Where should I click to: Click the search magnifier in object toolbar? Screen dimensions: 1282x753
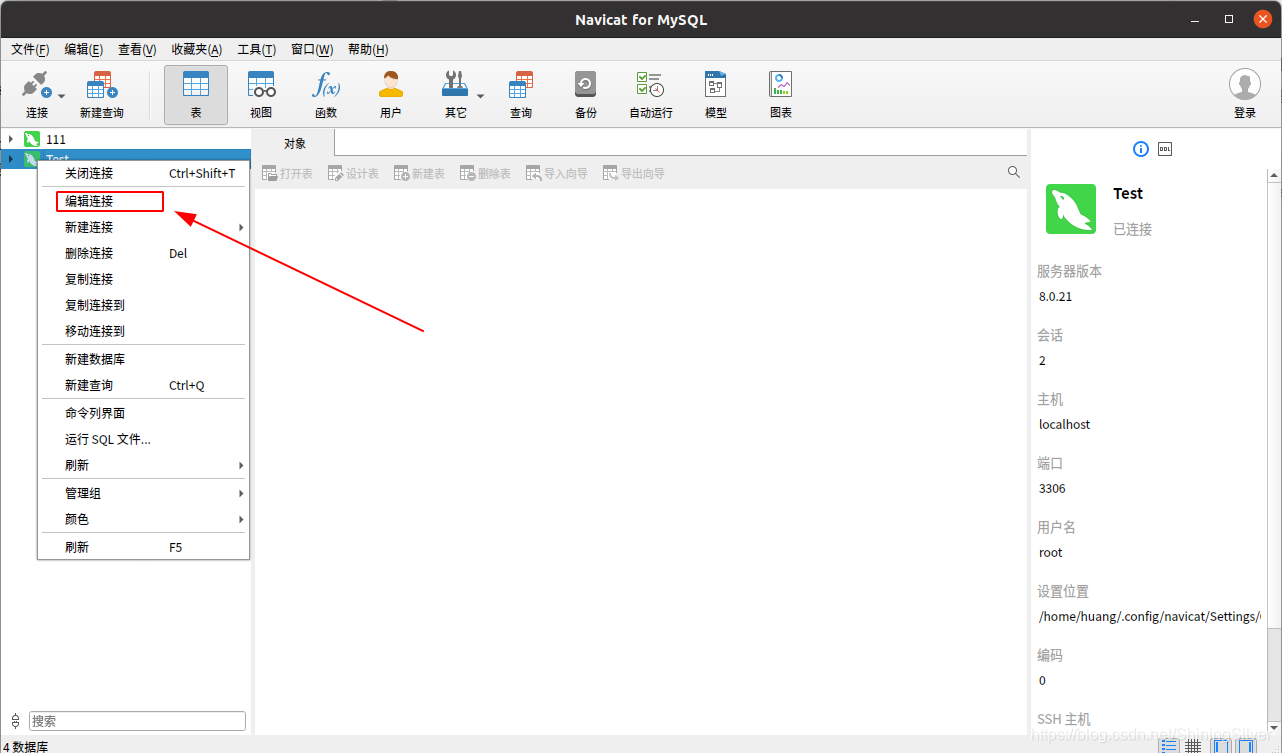[1014, 172]
